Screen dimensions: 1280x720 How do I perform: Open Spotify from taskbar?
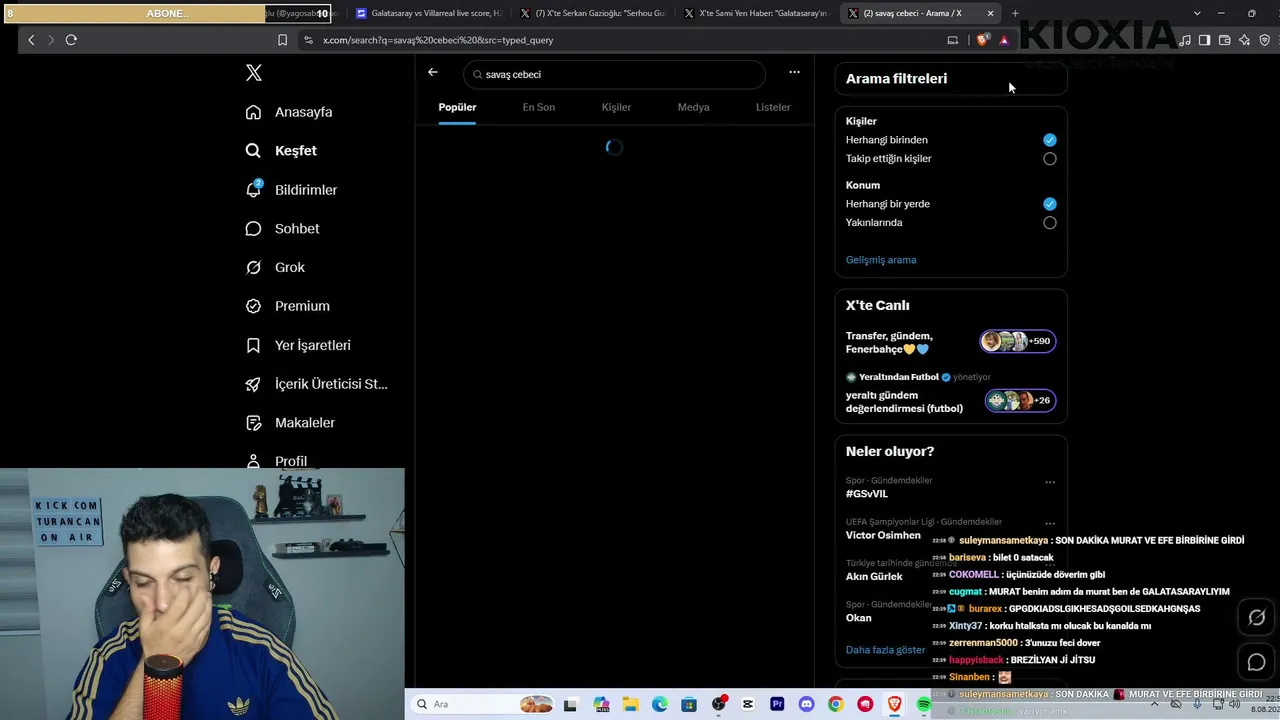pyautogui.click(x=924, y=705)
